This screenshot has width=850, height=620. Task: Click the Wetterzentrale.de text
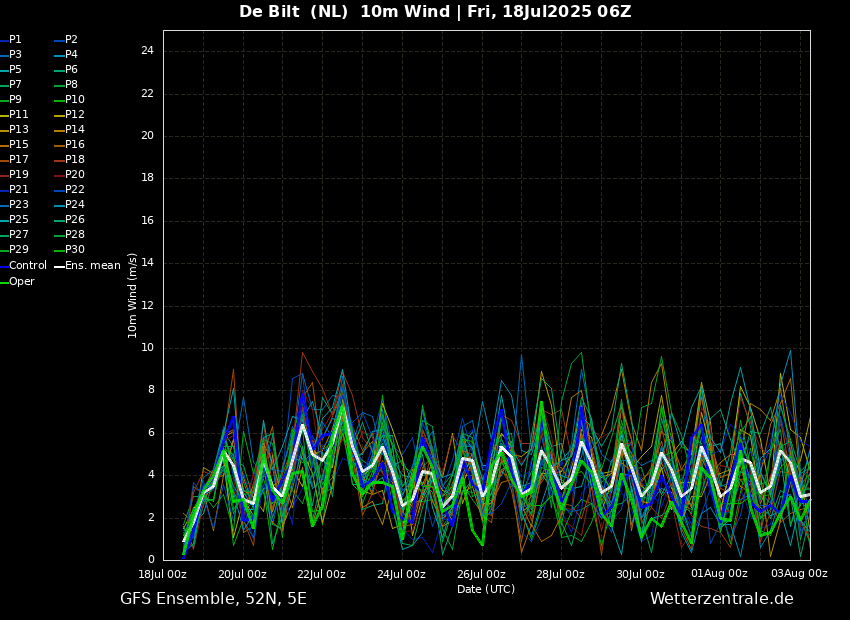[721, 599]
